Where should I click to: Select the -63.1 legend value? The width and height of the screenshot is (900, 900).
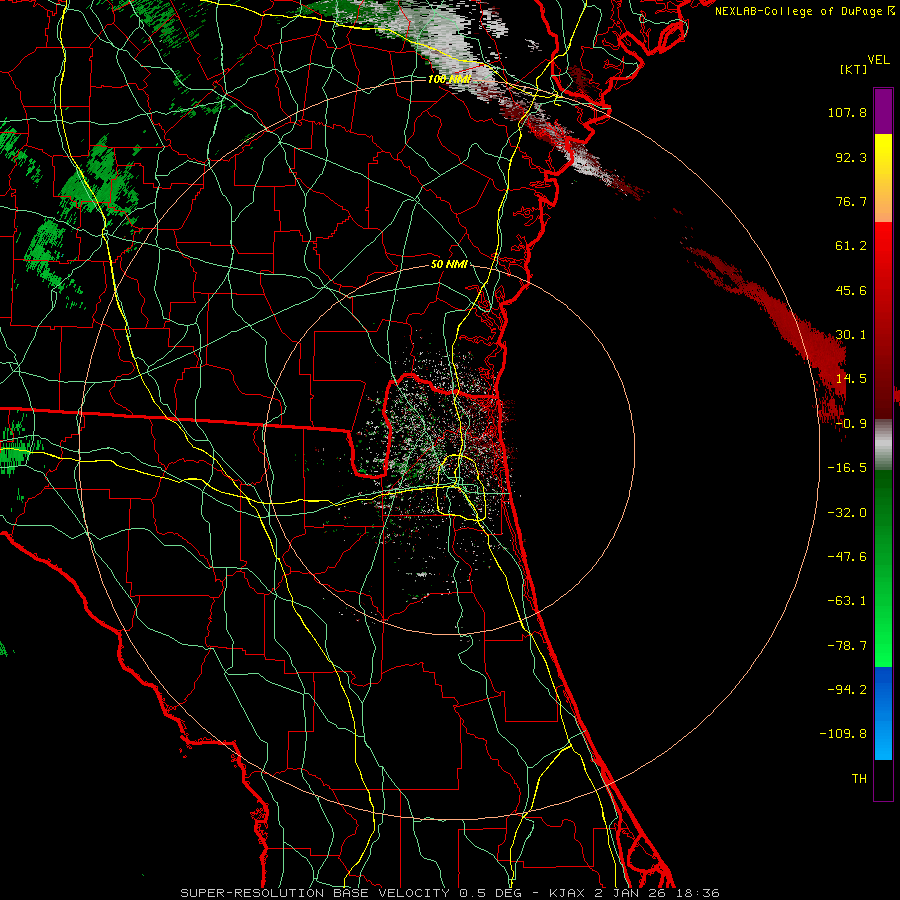pyautogui.click(x=847, y=601)
